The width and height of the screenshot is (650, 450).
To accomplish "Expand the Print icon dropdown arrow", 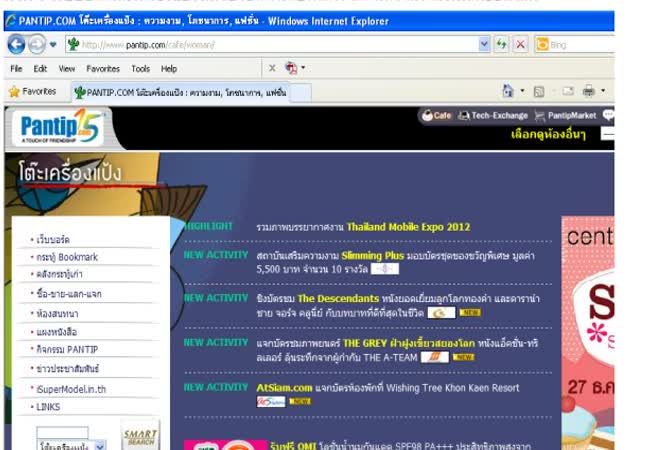I will (x=603, y=90).
